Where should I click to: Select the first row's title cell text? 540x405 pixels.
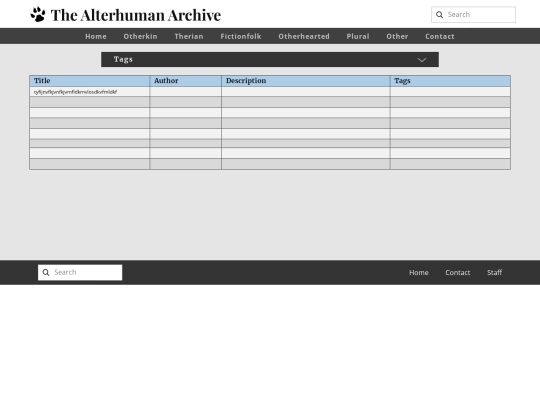[75, 92]
